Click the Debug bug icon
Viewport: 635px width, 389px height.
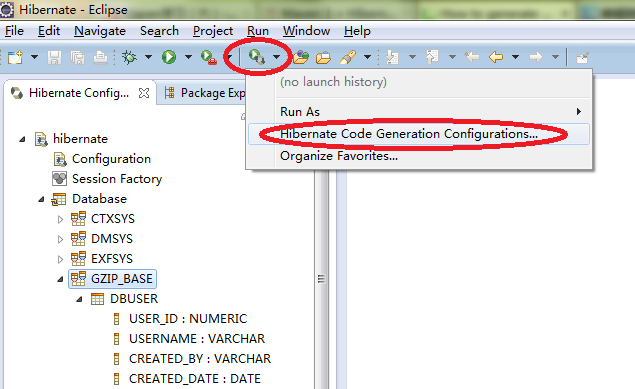(130, 57)
